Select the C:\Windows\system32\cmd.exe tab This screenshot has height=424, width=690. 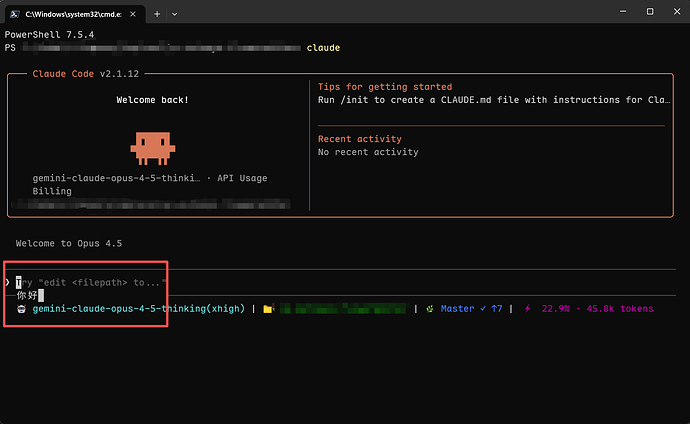[x=75, y=14]
